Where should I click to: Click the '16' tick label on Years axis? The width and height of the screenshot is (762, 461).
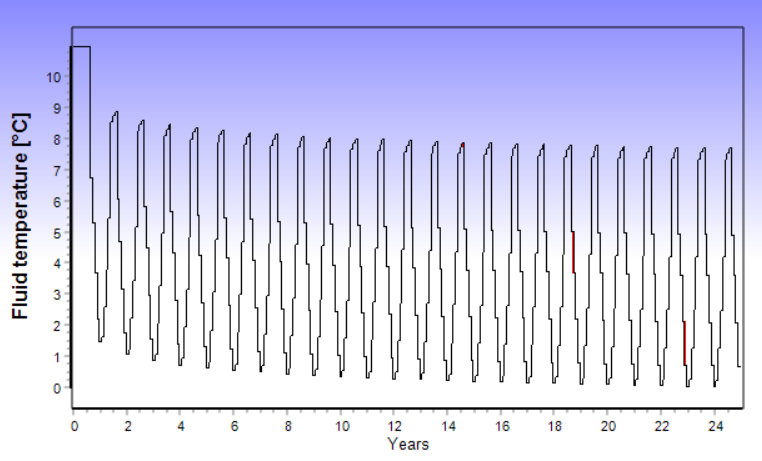[502, 426]
